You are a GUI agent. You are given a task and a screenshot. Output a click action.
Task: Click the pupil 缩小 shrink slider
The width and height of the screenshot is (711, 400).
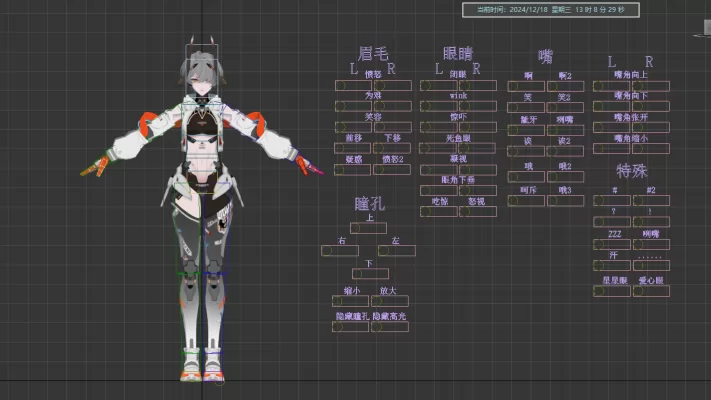click(x=340, y=301)
